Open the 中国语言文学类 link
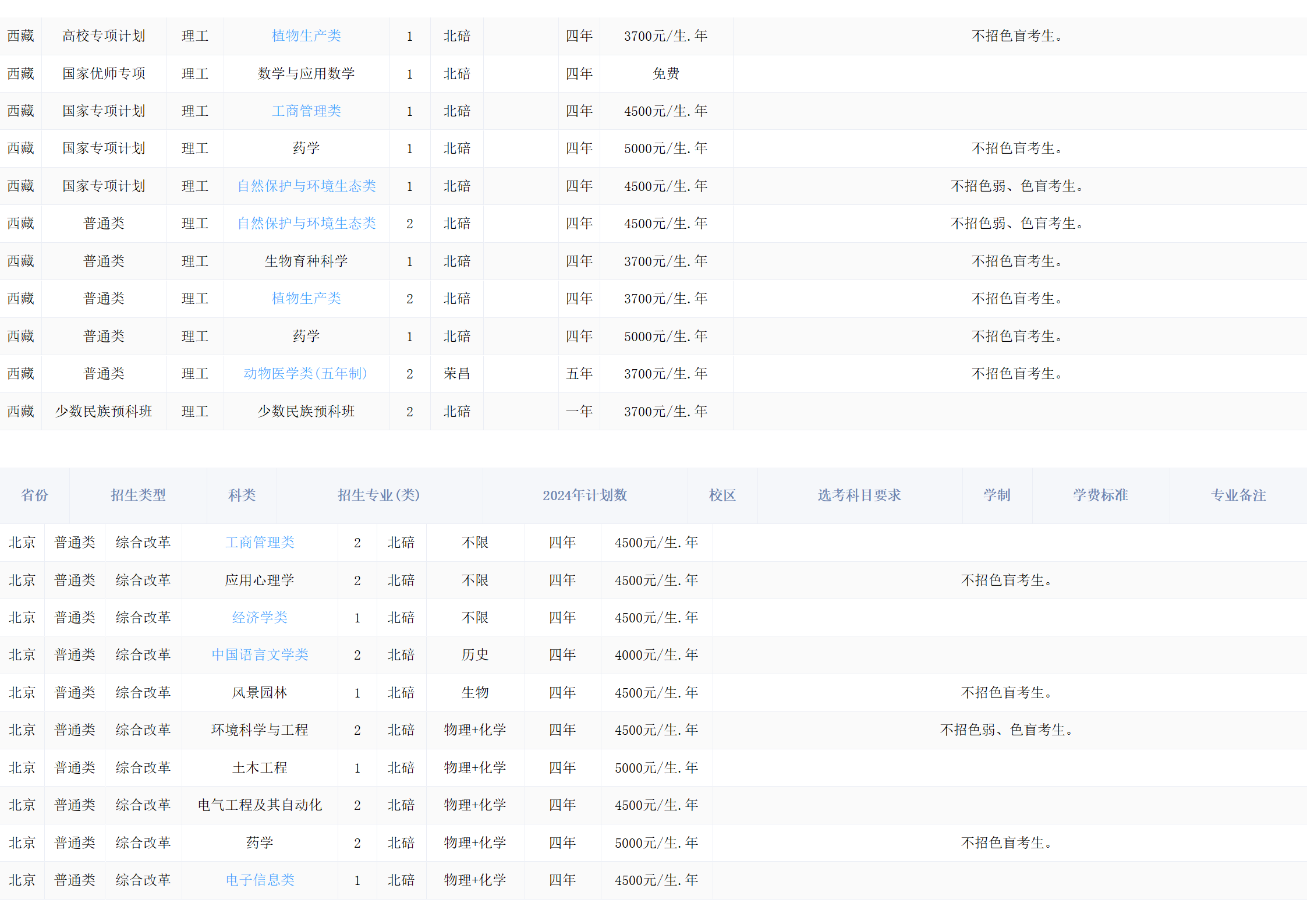Screen dimensions: 1307x924 tap(260, 654)
